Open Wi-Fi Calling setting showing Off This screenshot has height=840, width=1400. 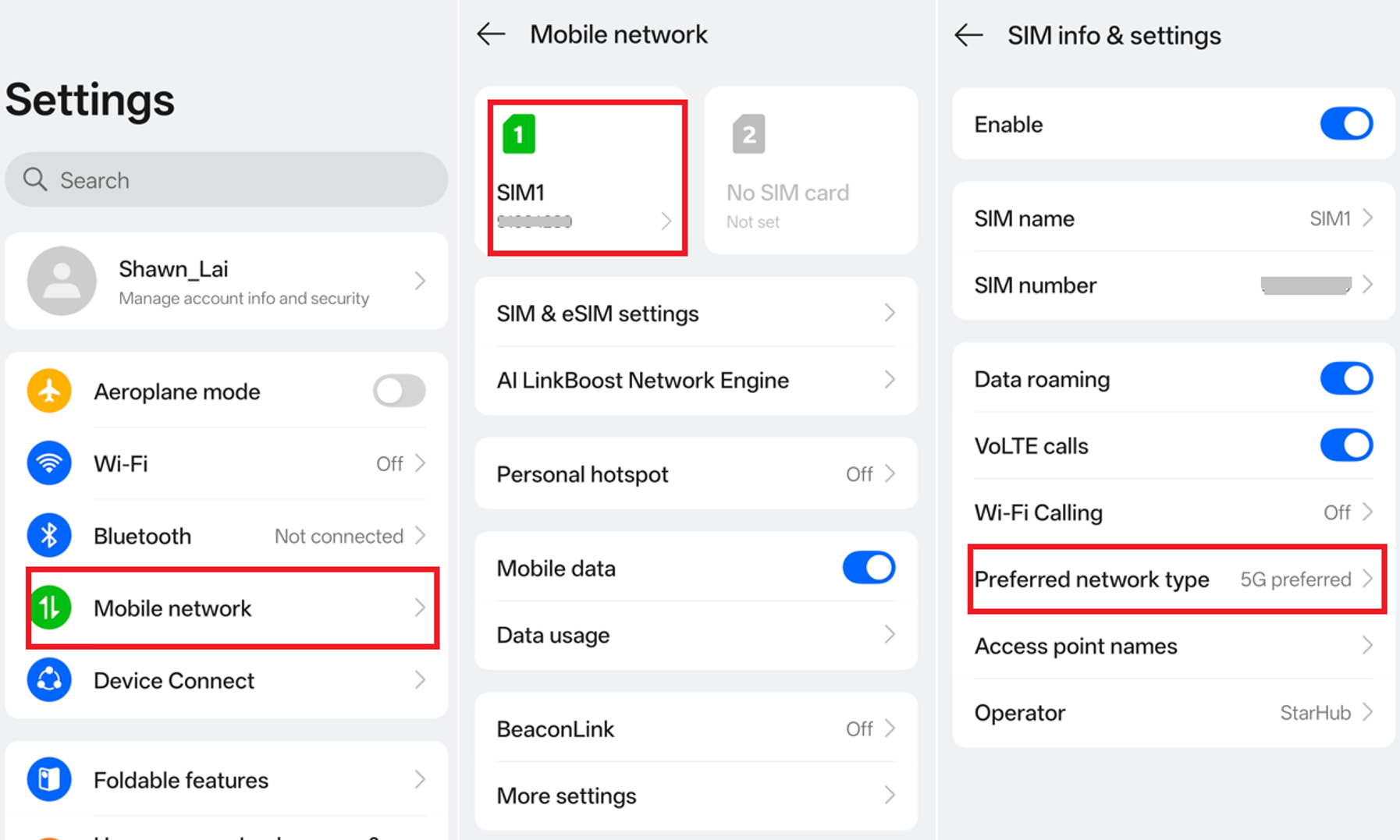click(1173, 512)
